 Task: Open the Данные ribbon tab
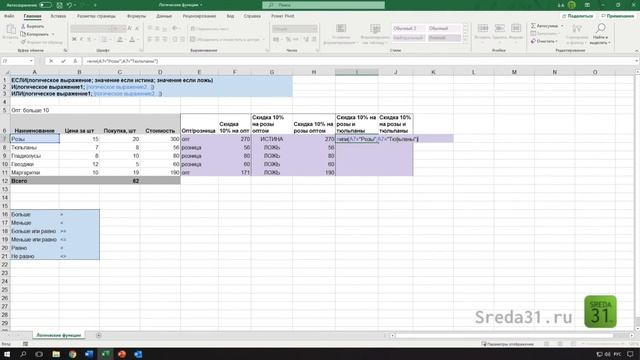164,16
